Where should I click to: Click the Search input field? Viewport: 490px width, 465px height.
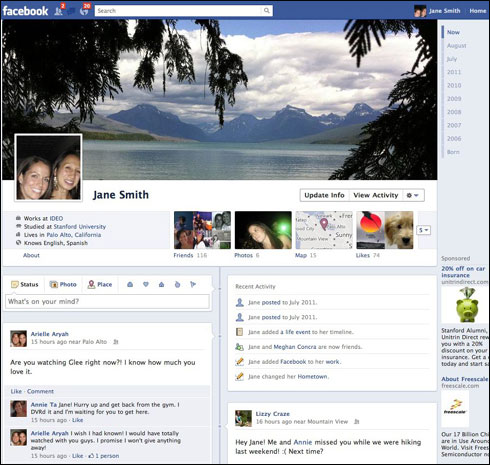click(178, 11)
